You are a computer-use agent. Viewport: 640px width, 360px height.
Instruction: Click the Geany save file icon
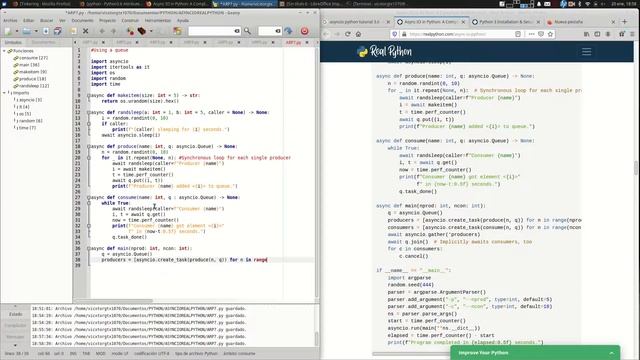coord(46,31)
